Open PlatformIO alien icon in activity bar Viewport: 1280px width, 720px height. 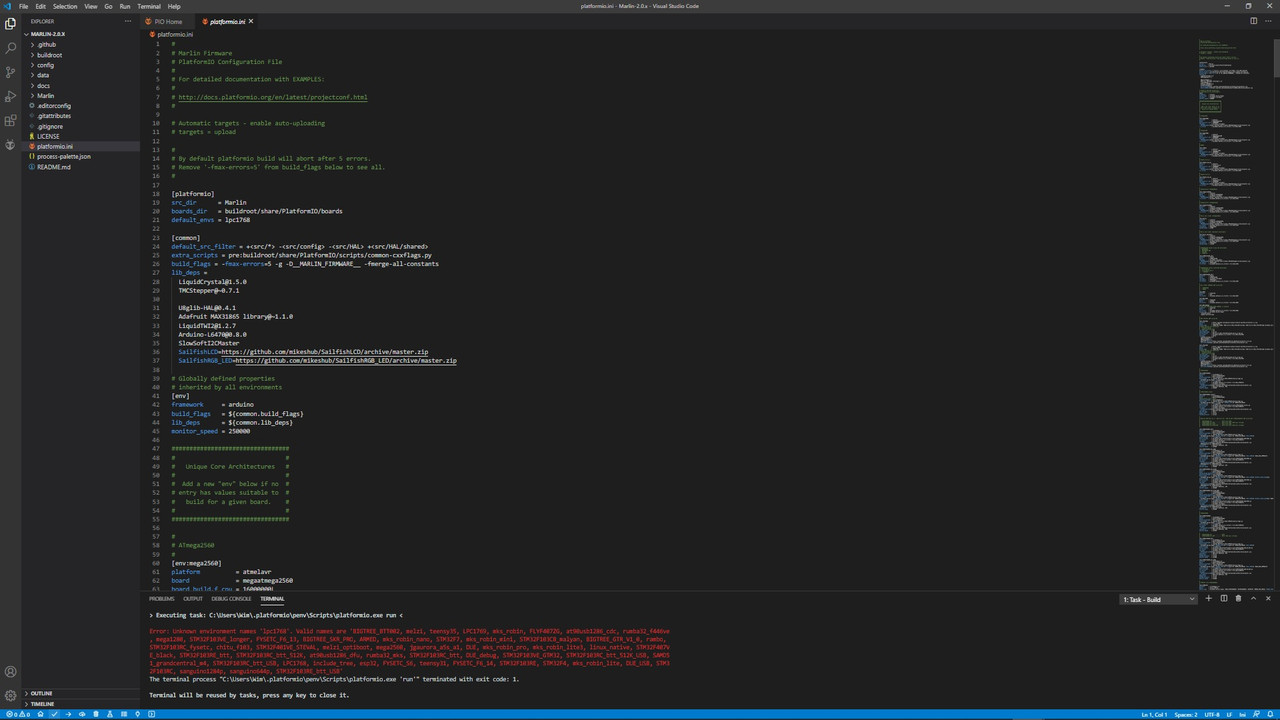tap(11, 145)
